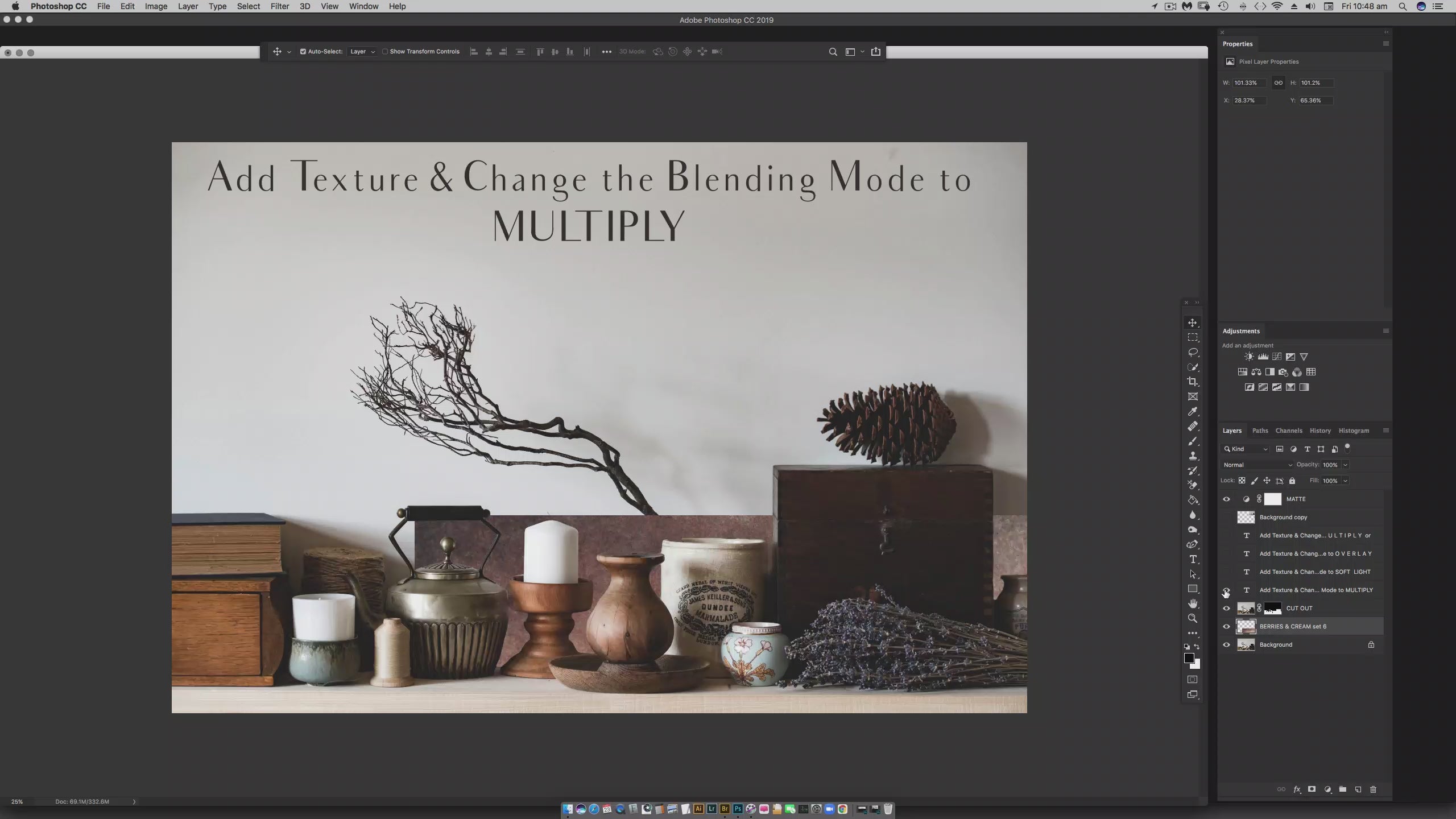Select the Hand tool

[x=1193, y=603]
